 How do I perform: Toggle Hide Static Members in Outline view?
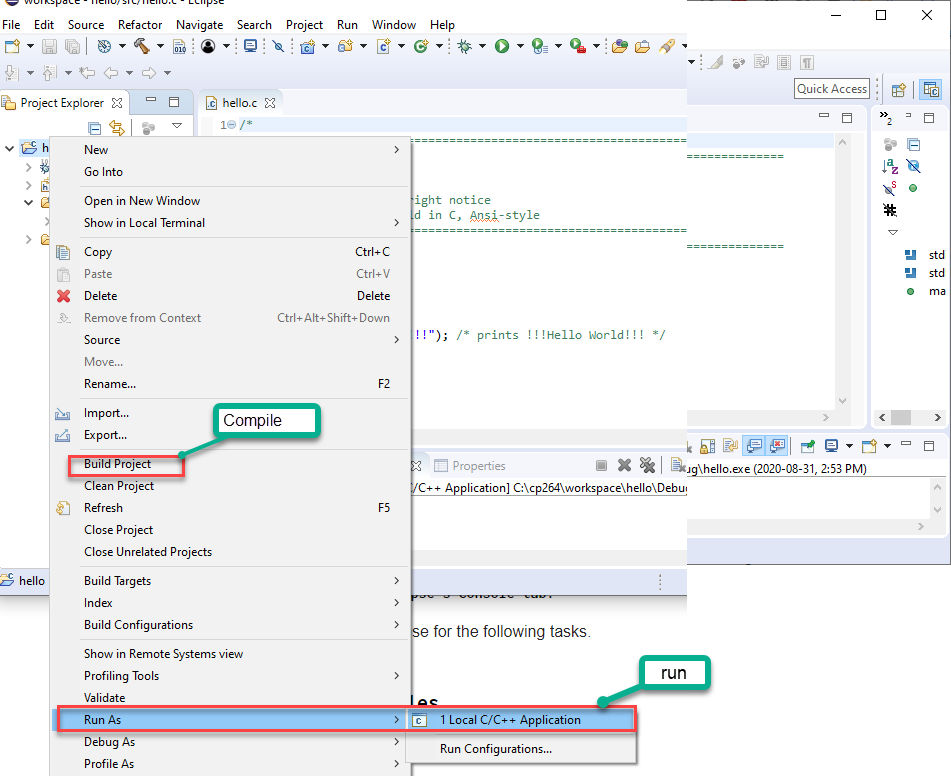(x=890, y=189)
